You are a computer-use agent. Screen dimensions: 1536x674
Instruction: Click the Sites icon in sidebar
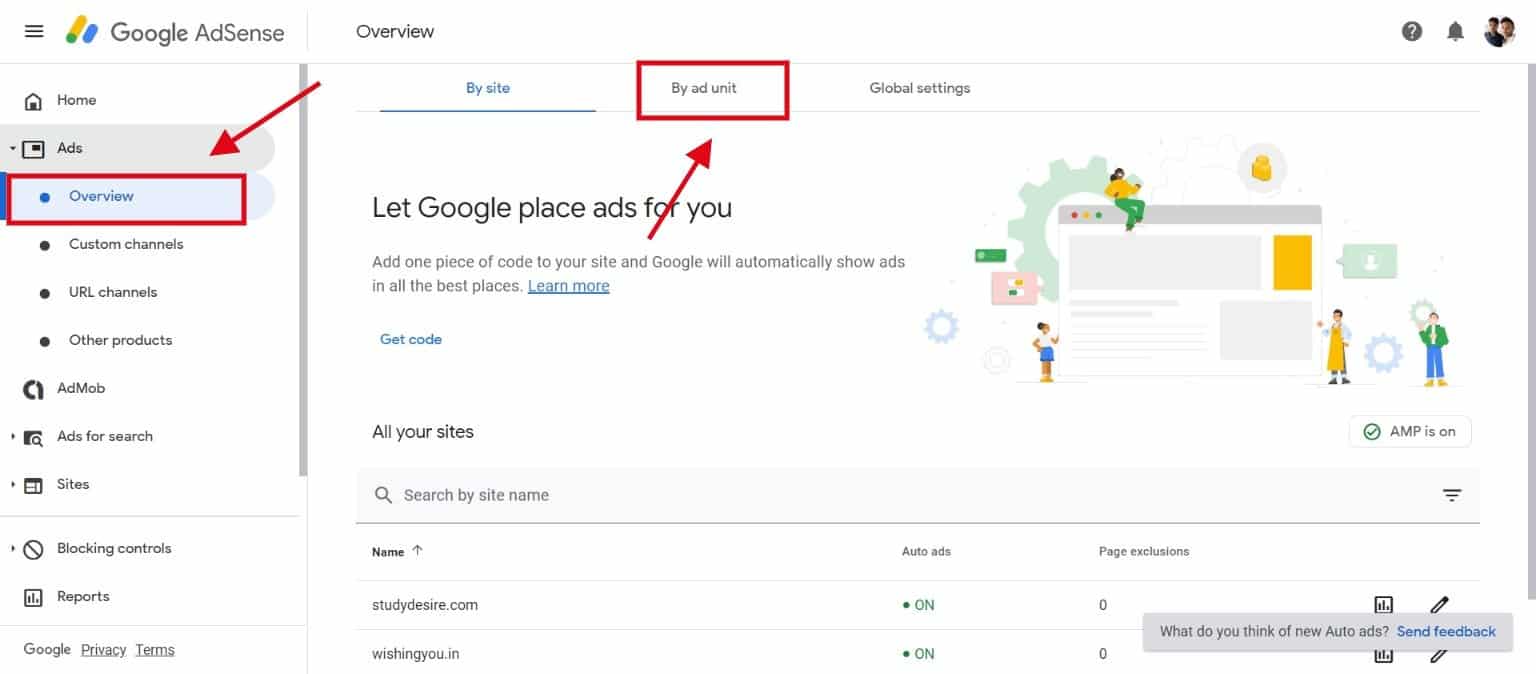coord(33,485)
